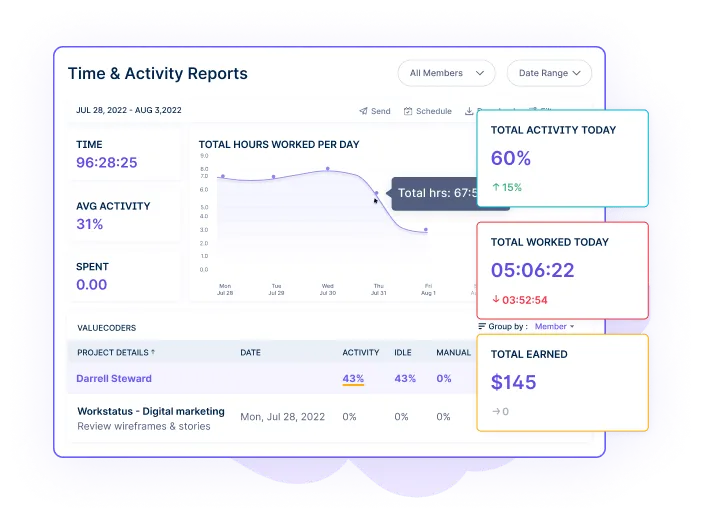Click Darrell Steward's 43% idle value
The image size is (702, 518).
(x=405, y=378)
